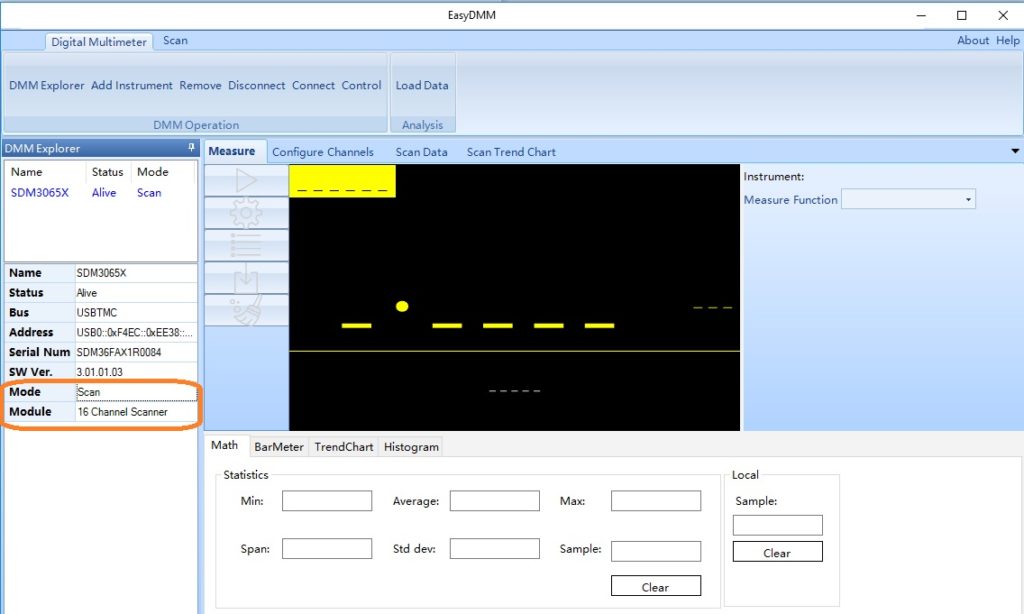This screenshot has height=614, width=1024.
Task: Click Clear in the Local group
Action: tap(777, 552)
